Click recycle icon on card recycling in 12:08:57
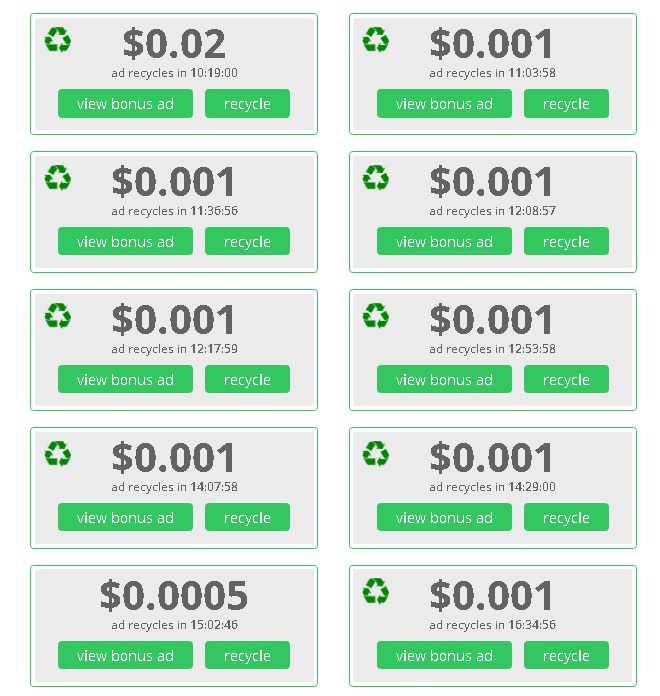660x696 pixels. [375, 178]
